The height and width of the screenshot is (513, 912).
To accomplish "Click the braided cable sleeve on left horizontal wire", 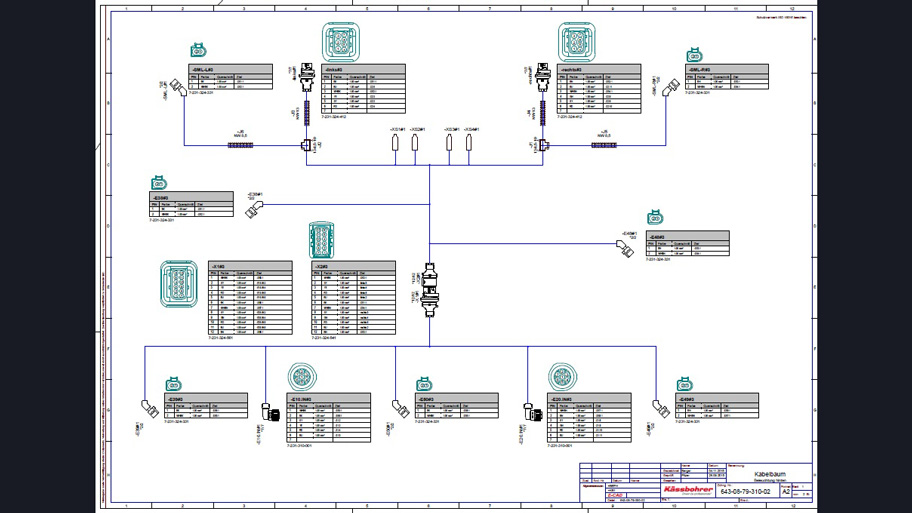I will 240,146.
